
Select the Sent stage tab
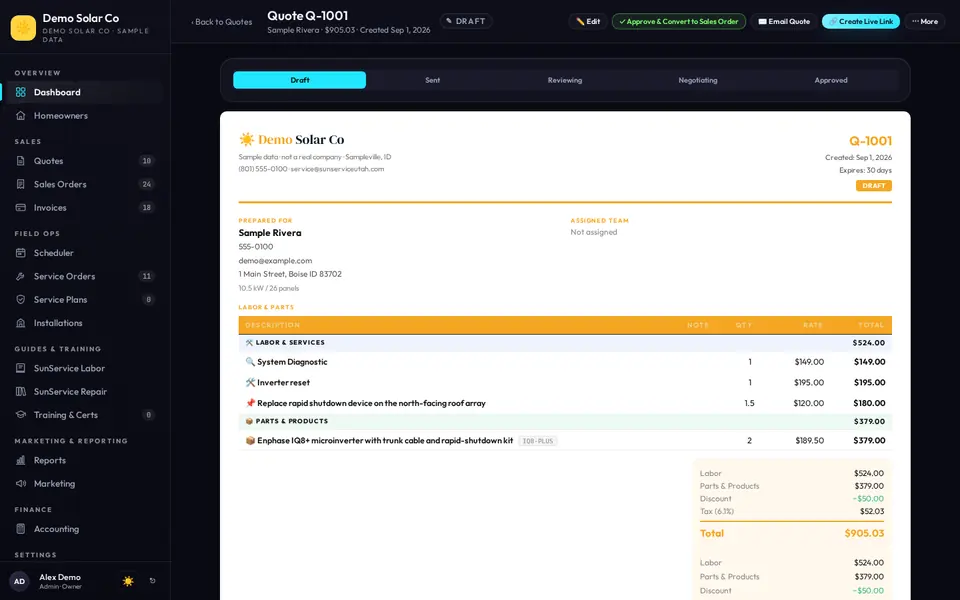tap(432, 80)
